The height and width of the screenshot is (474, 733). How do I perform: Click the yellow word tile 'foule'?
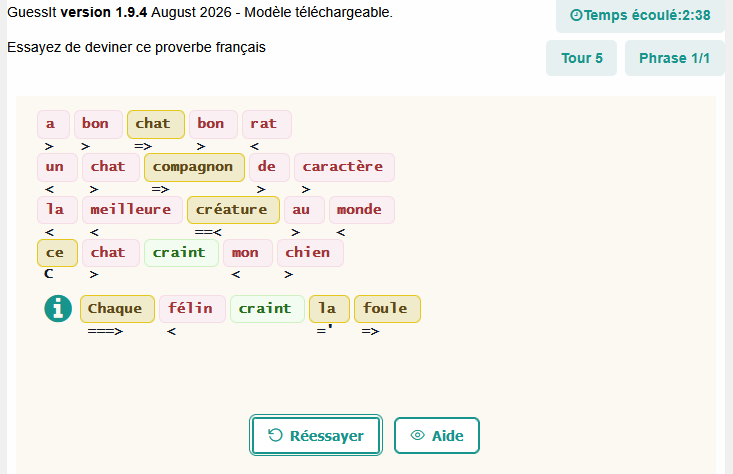(387, 309)
